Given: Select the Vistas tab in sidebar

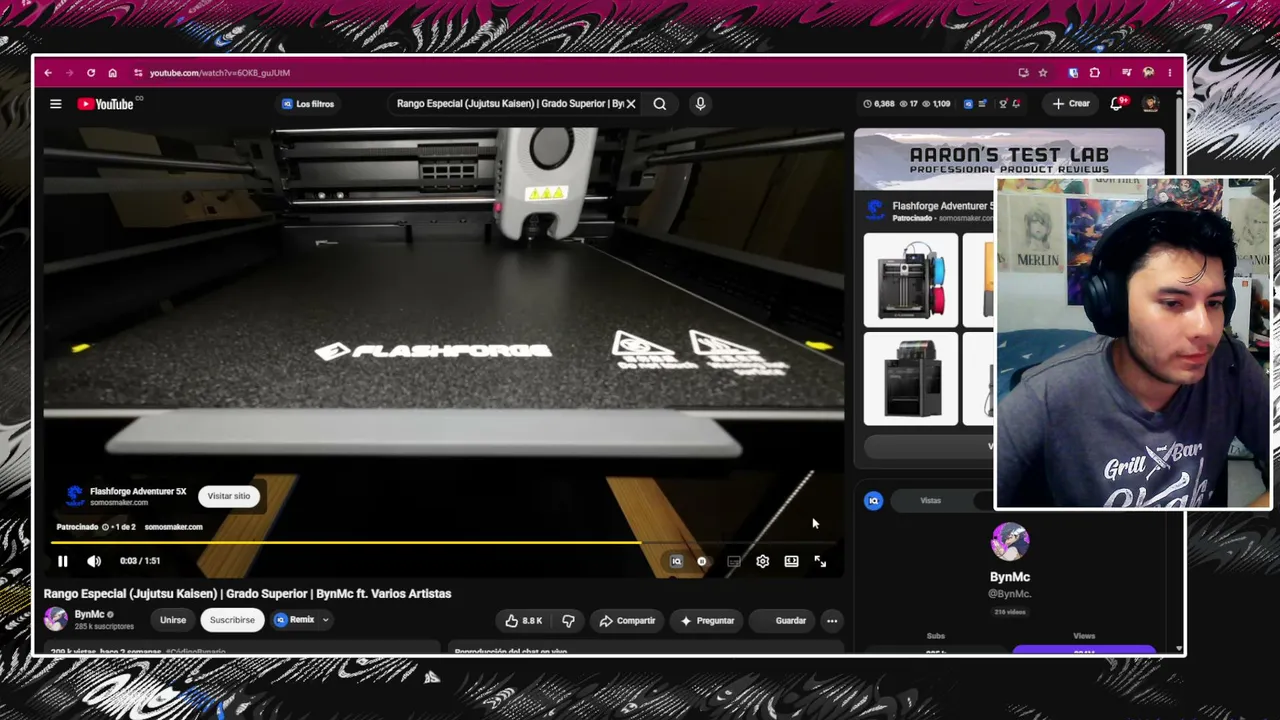Looking at the screenshot, I should pyautogui.click(x=931, y=501).
